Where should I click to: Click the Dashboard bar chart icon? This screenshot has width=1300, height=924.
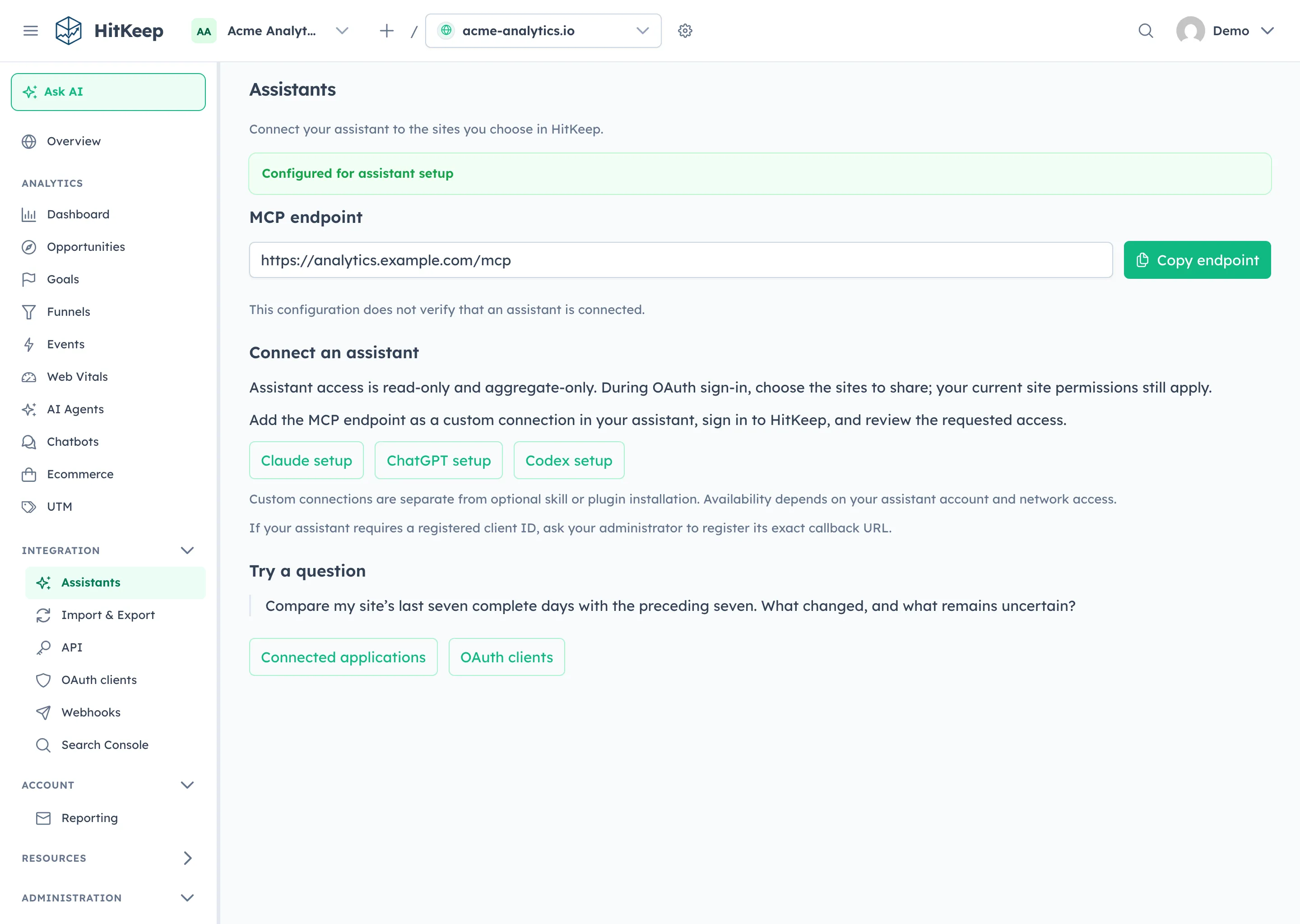[x=29, y=214]
